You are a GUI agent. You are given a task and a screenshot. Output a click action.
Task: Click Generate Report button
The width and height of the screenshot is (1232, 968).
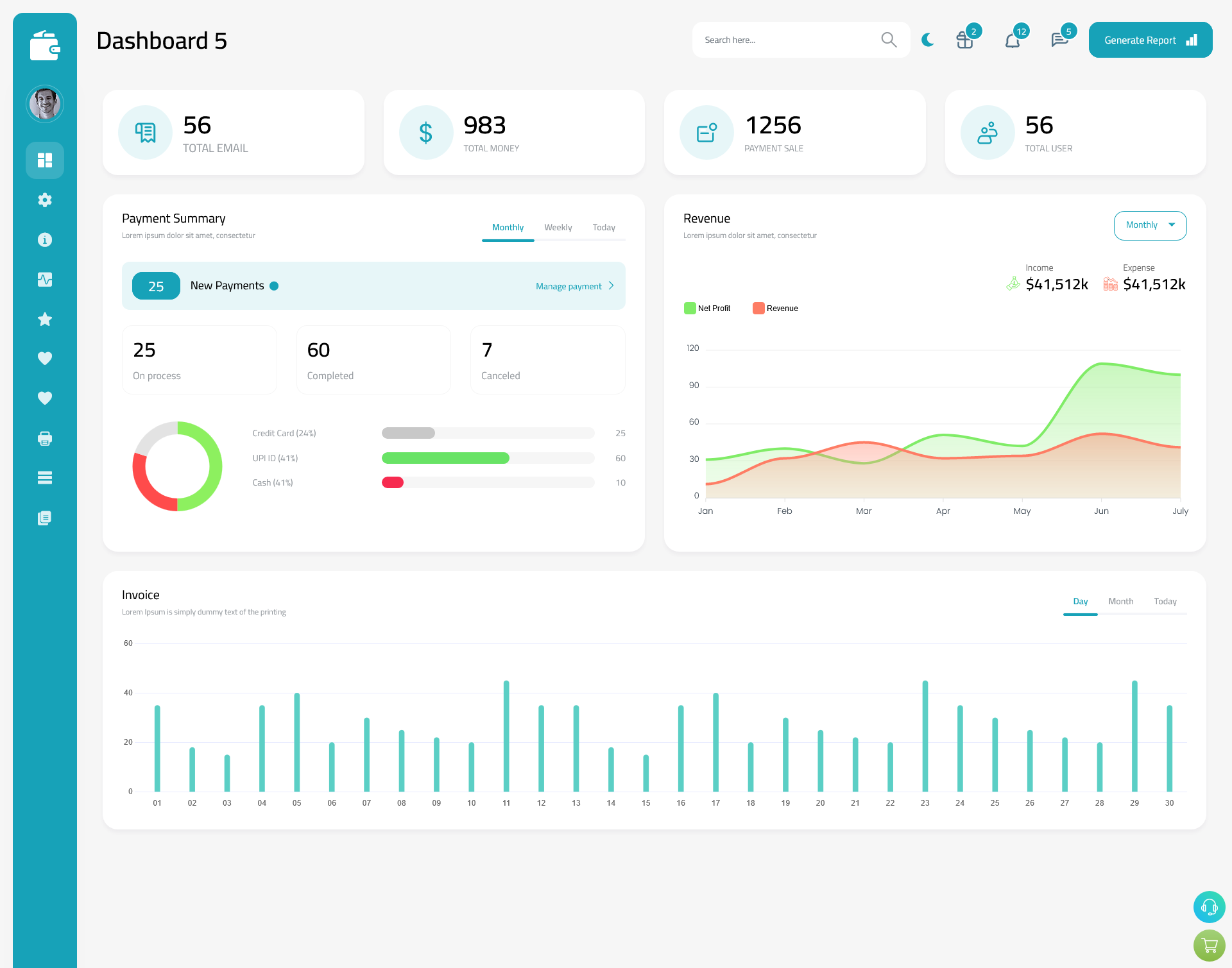tap(1150, 39)
